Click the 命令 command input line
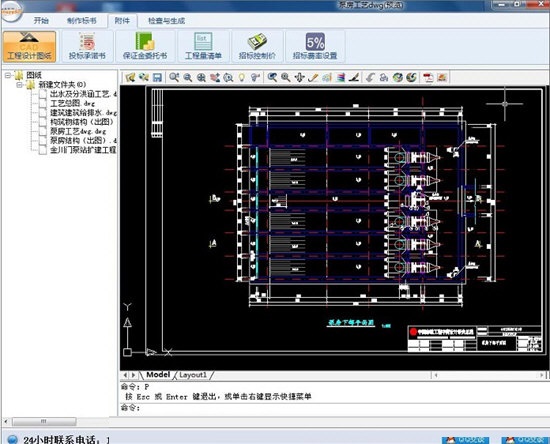This screenshot has width=550, height=444. (x=333, y=408)
